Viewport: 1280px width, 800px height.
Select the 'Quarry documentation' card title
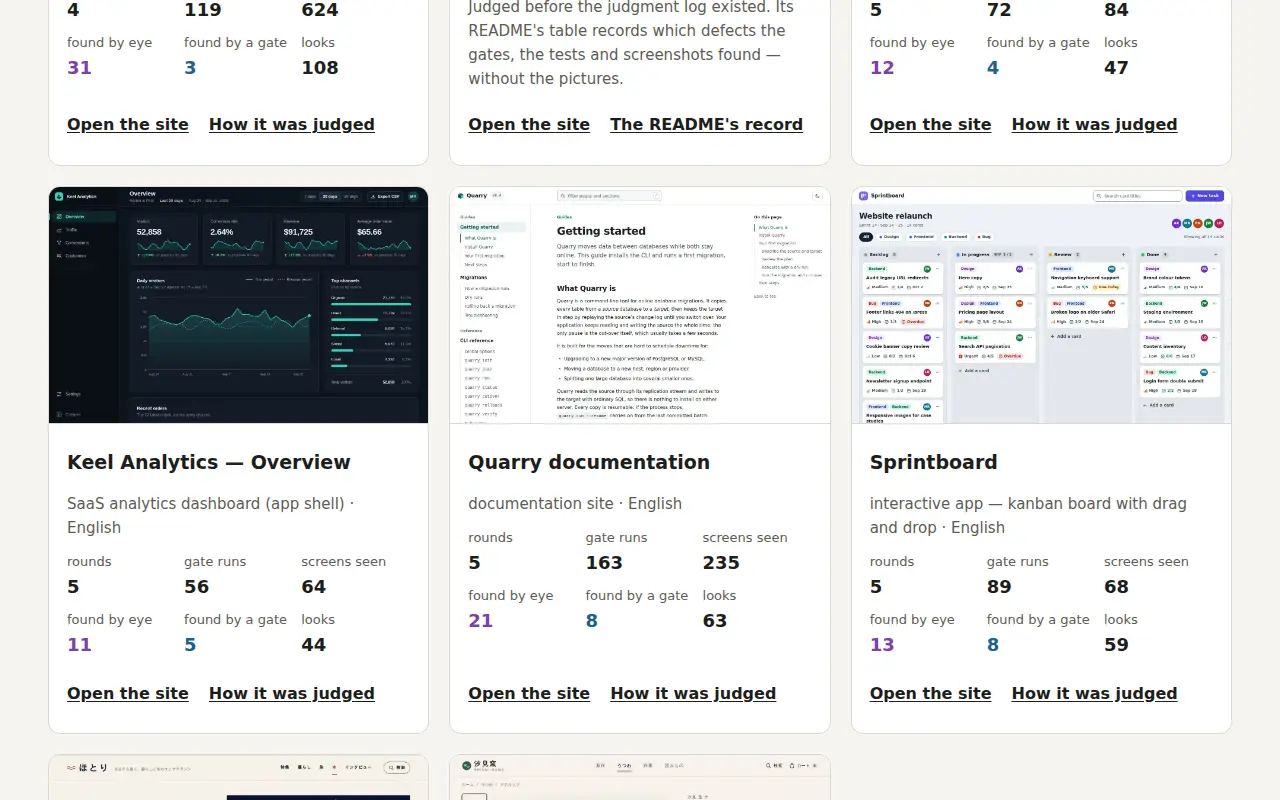589,462
